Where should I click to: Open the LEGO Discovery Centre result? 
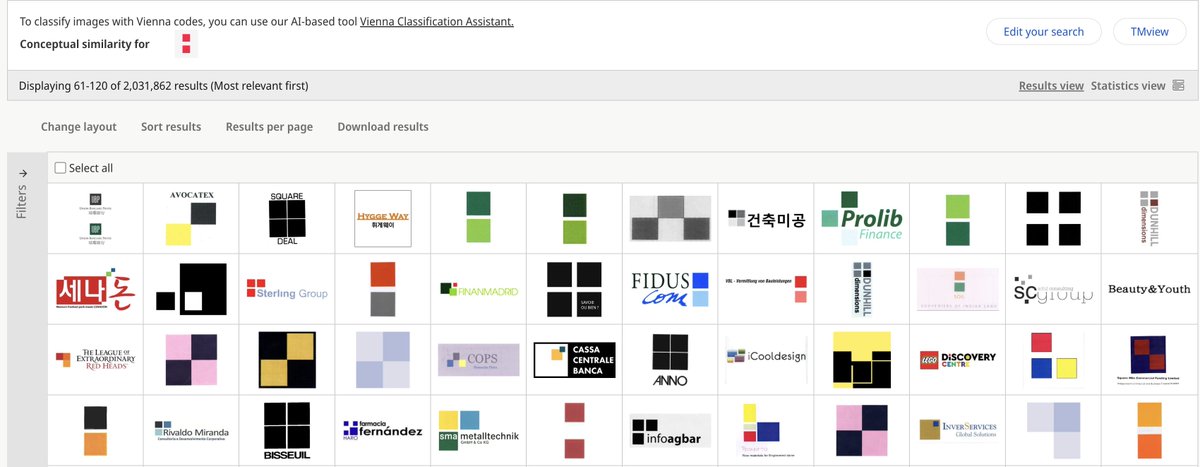coord(958,360)
